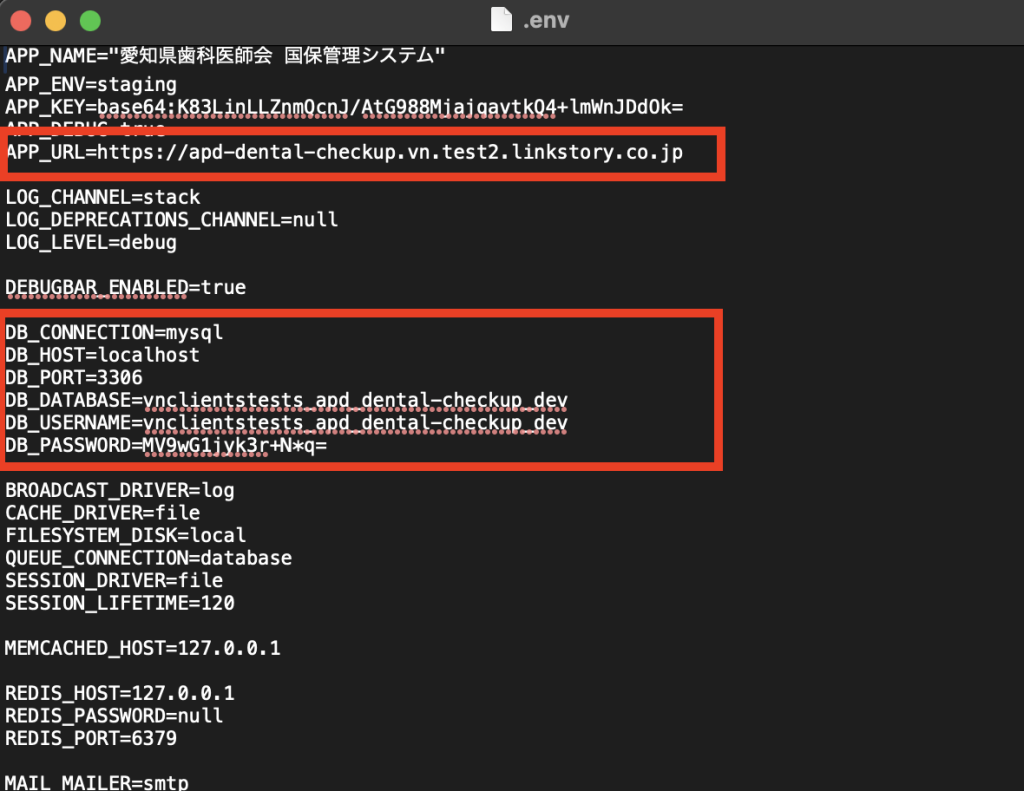Viewport: 1024px width, 791px height.
Task: Click the REDIS_PORT=6379 line
Action: 90,739
